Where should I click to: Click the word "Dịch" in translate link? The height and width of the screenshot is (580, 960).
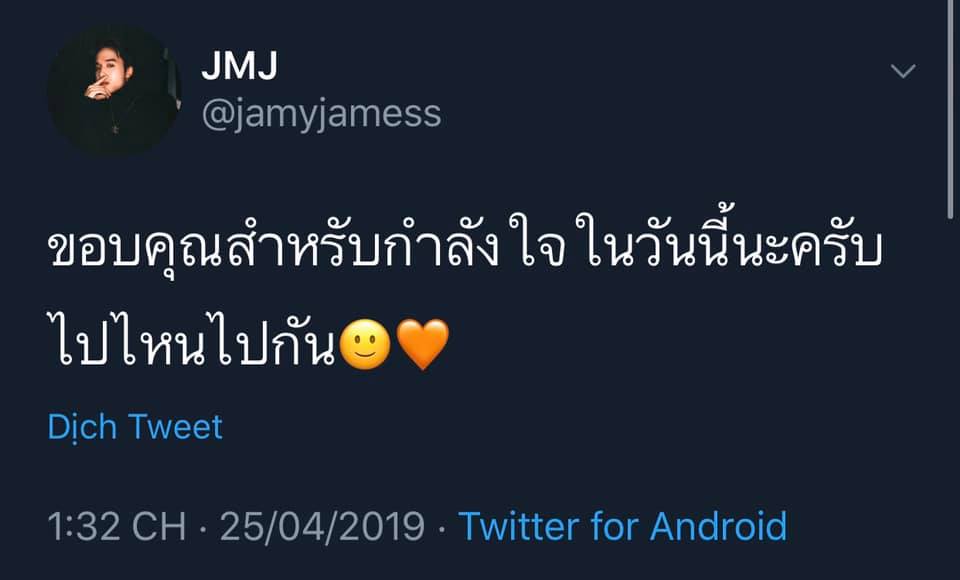(x=82, y=427)
